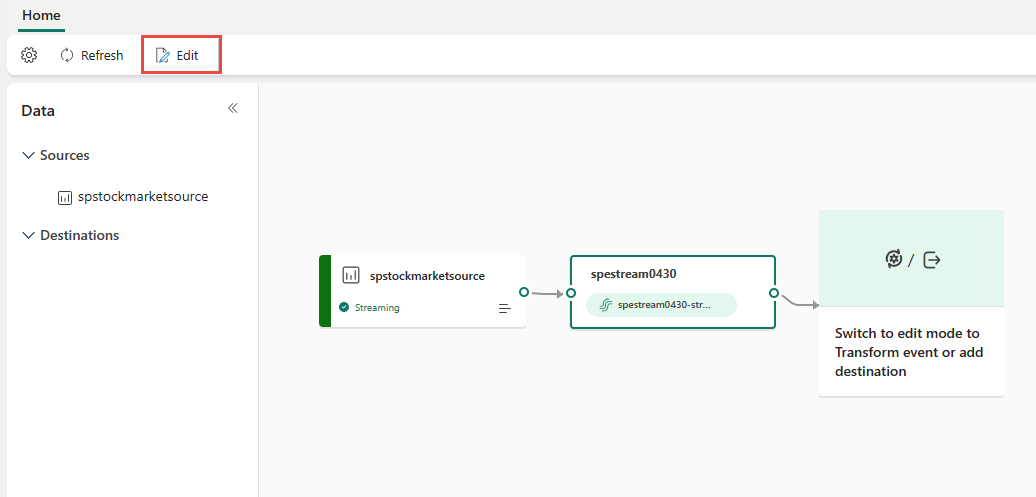Click the Destinations section label

pos(79,235)
